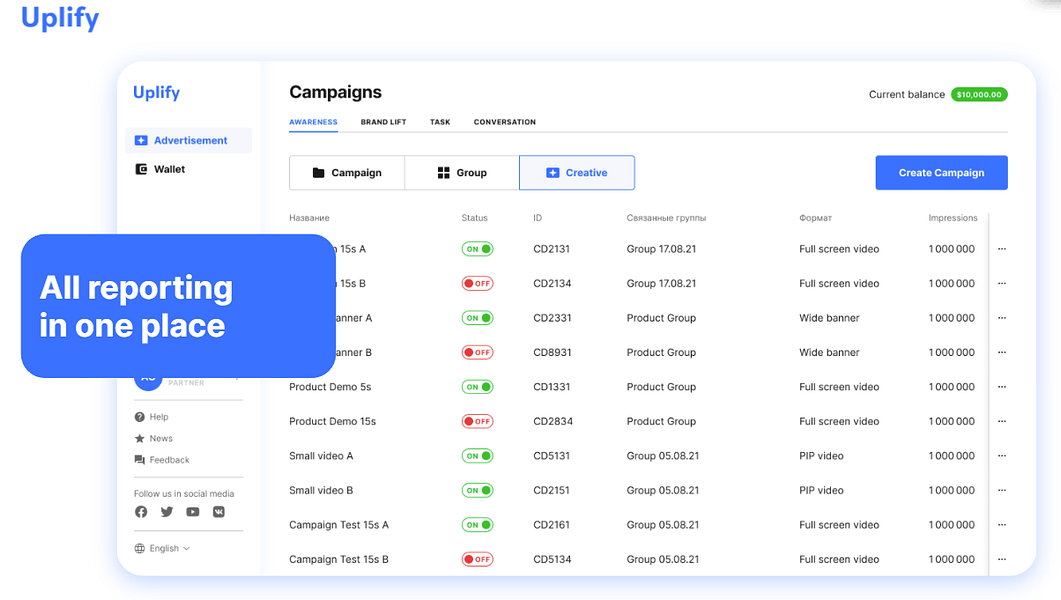Open more options for Campaign Test 15s A
The width and height of the screenshot is (1061, 600).
1001,525
